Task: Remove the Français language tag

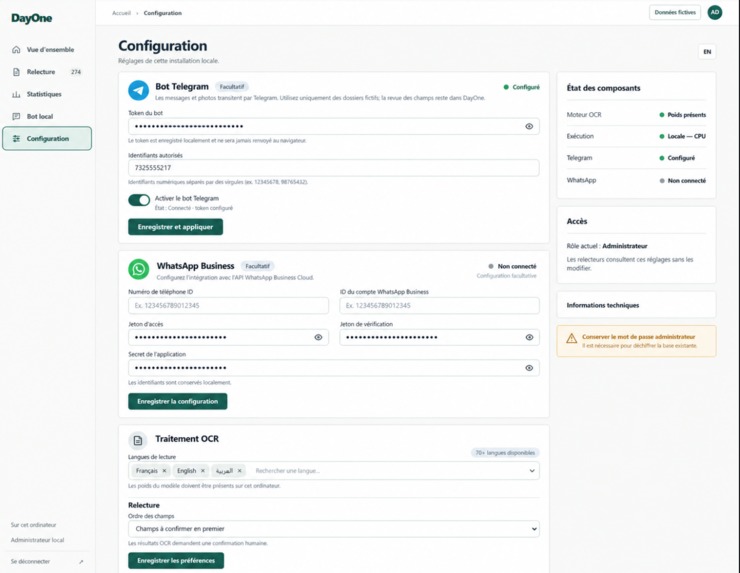Action: pos(164,471)
